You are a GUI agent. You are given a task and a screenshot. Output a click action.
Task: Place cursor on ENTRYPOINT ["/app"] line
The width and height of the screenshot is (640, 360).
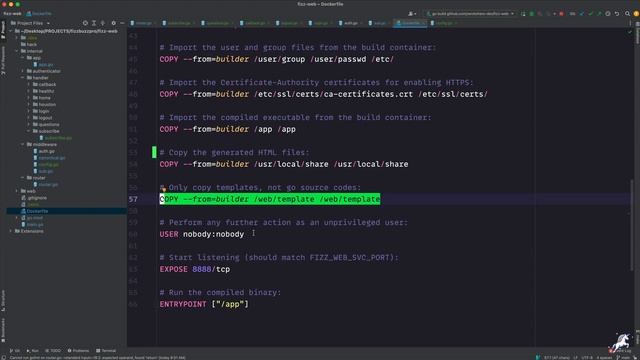[x=204, y=304]
